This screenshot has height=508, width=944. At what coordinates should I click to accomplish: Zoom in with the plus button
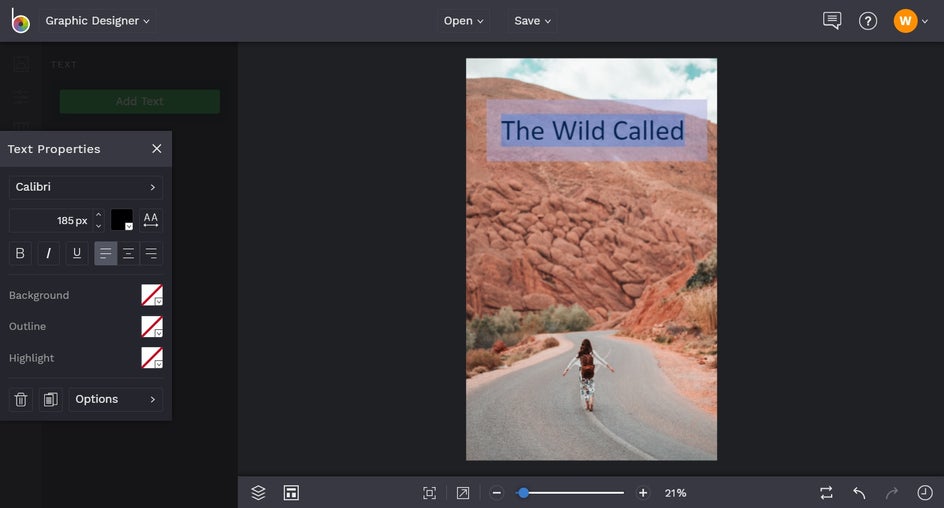point(643,493)
